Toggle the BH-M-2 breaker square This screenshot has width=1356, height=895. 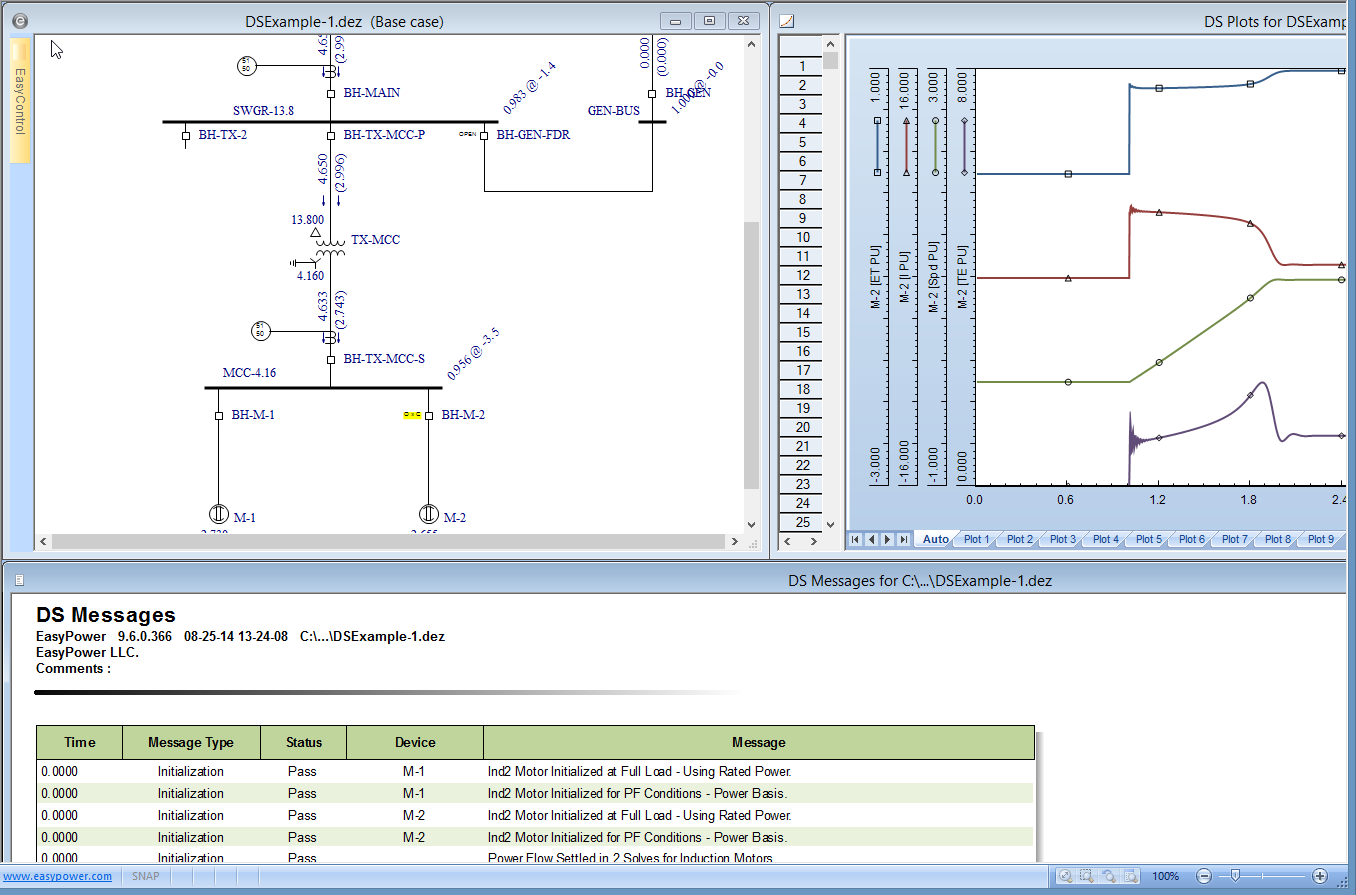click(429, 415)
